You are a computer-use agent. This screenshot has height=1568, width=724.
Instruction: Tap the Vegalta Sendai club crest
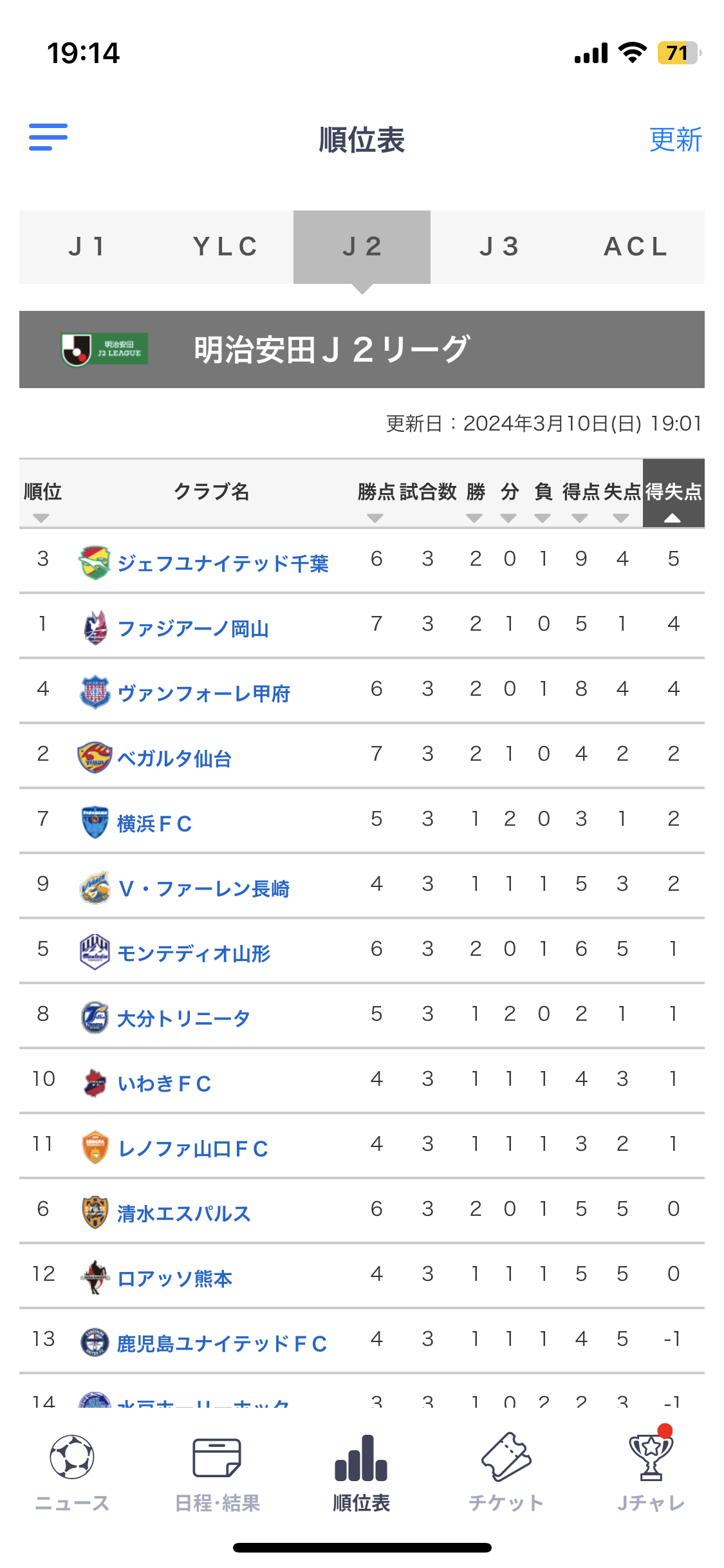[95, 757]
